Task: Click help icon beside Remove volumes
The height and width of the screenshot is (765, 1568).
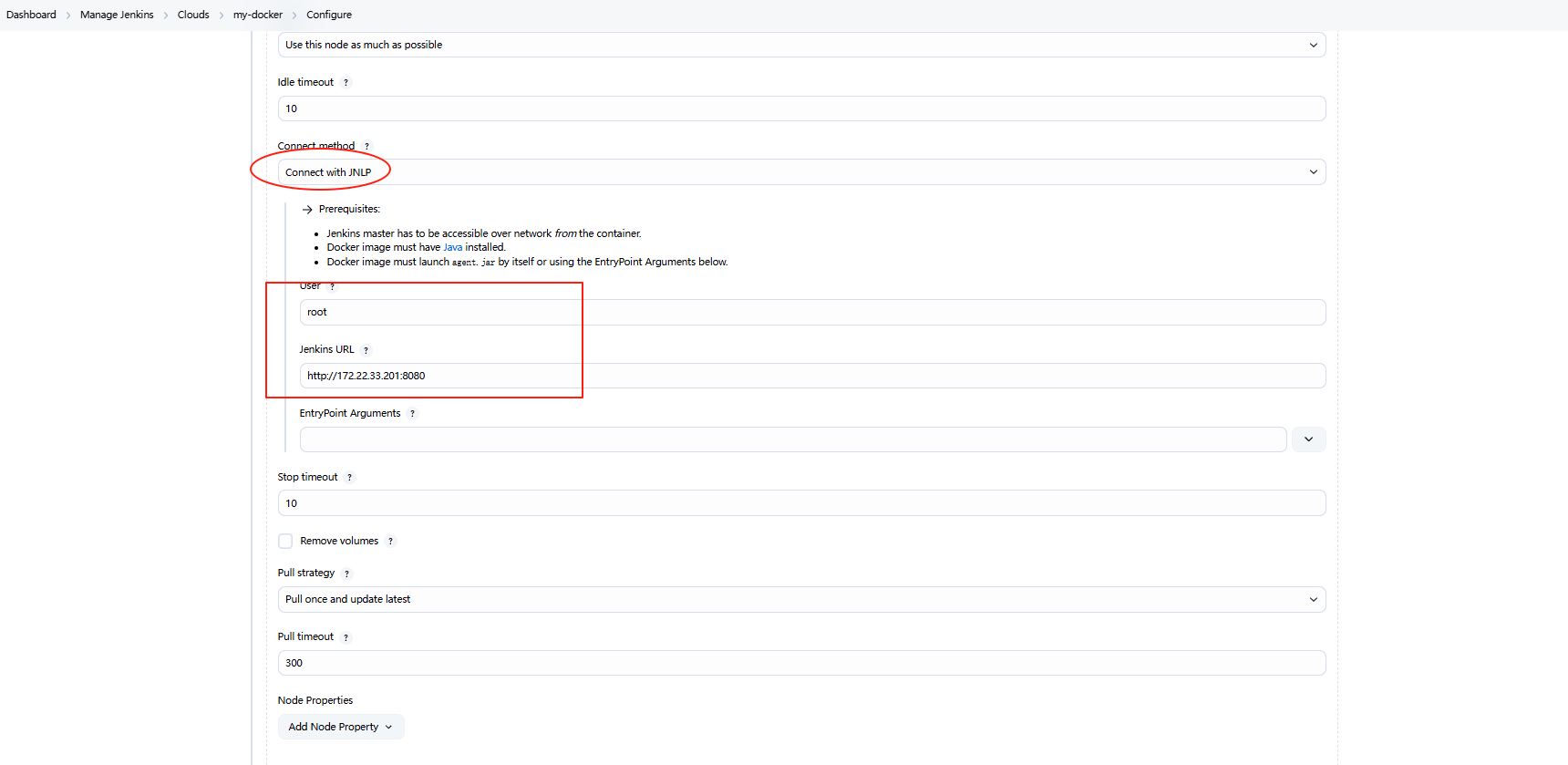Action: [x=390, y=542]
